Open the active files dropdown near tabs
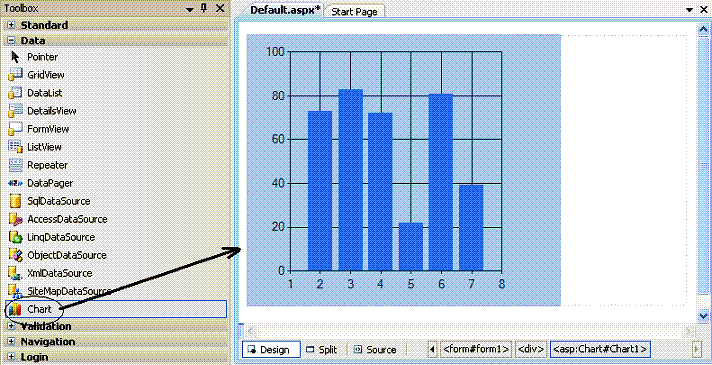 [x=690, y=10]
